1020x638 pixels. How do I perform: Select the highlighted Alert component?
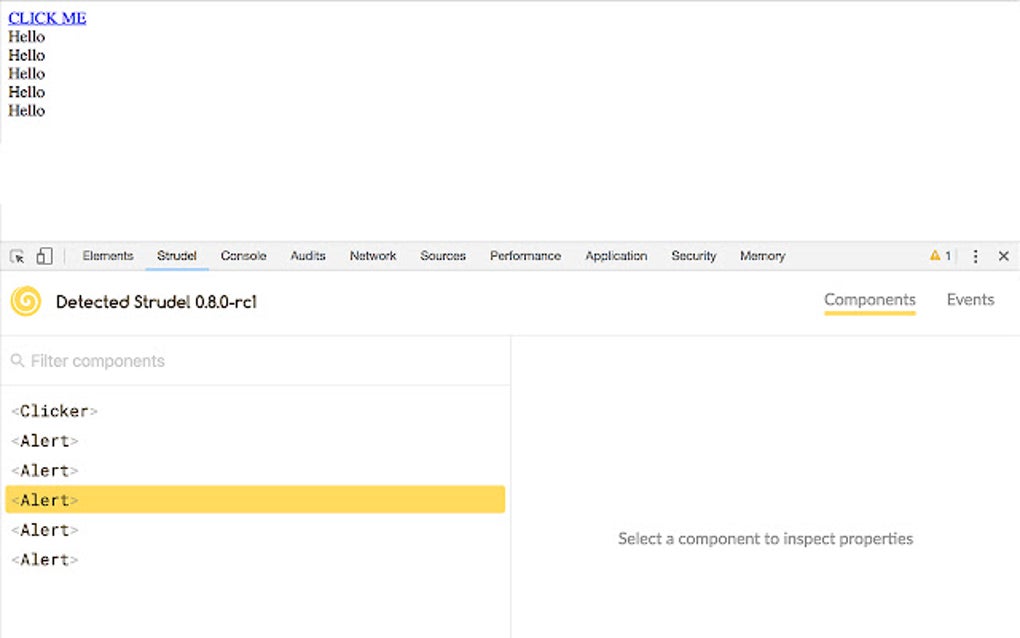click(x=45, y=499)
